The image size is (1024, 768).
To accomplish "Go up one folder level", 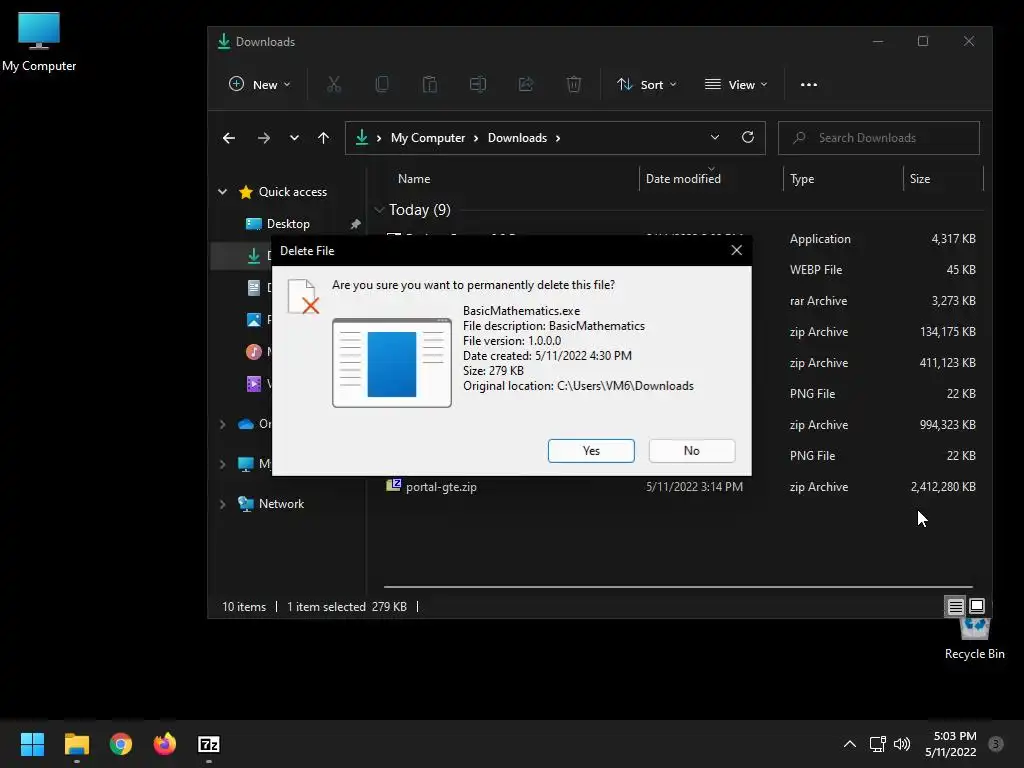I will [x=323, y=138].
